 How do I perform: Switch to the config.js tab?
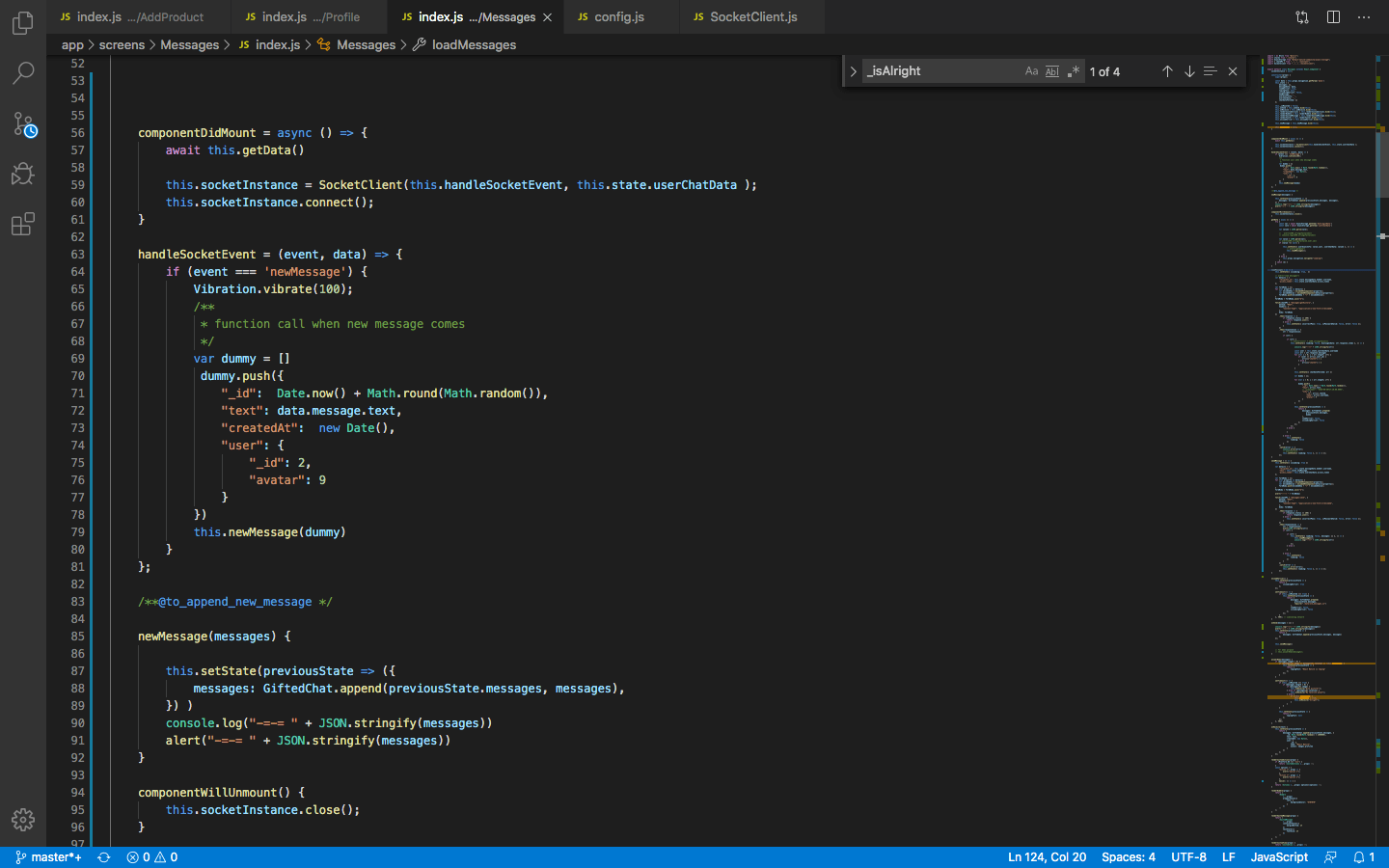pos(620,17)
